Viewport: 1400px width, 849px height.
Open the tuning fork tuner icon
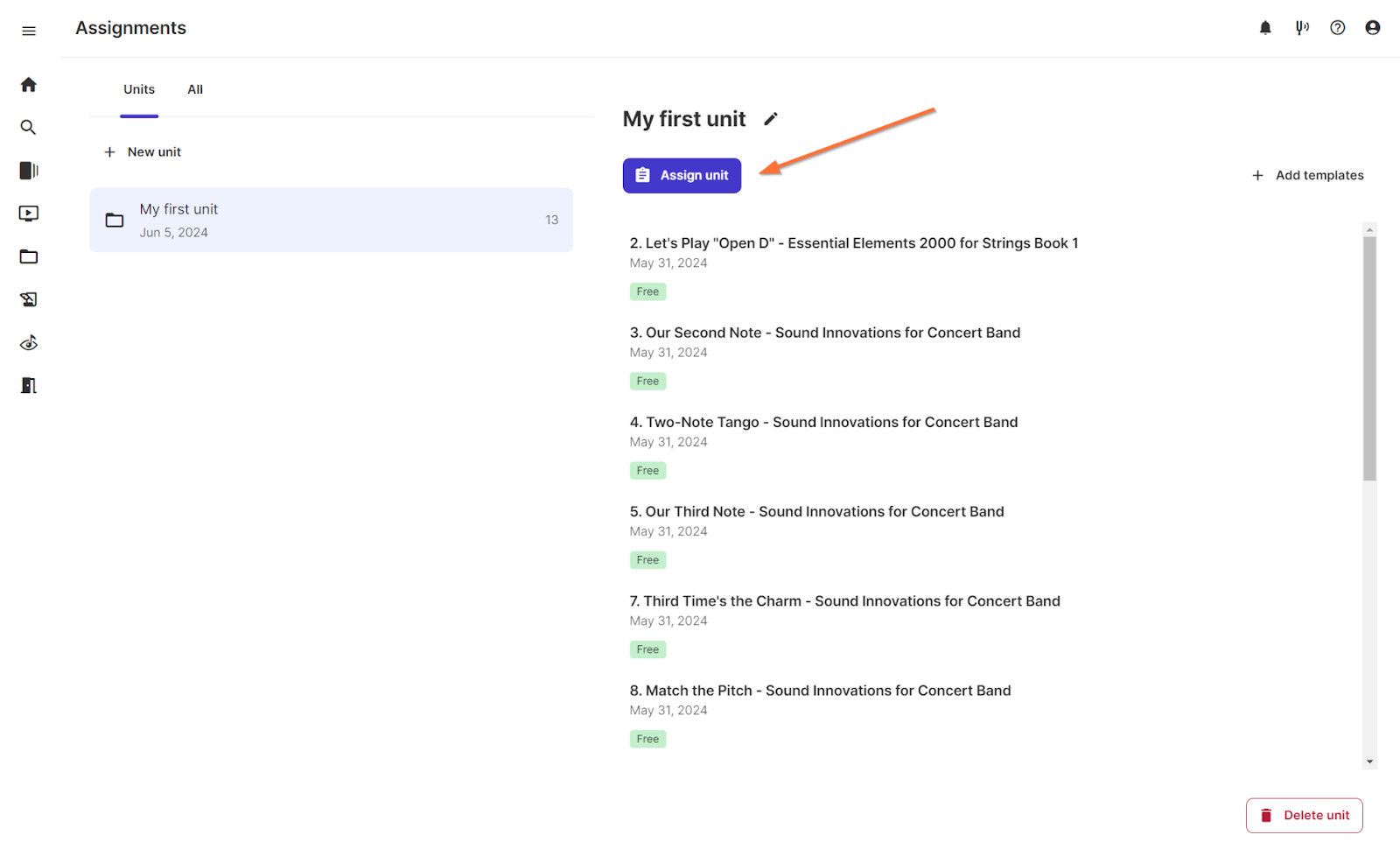[x=1302, y=28]
